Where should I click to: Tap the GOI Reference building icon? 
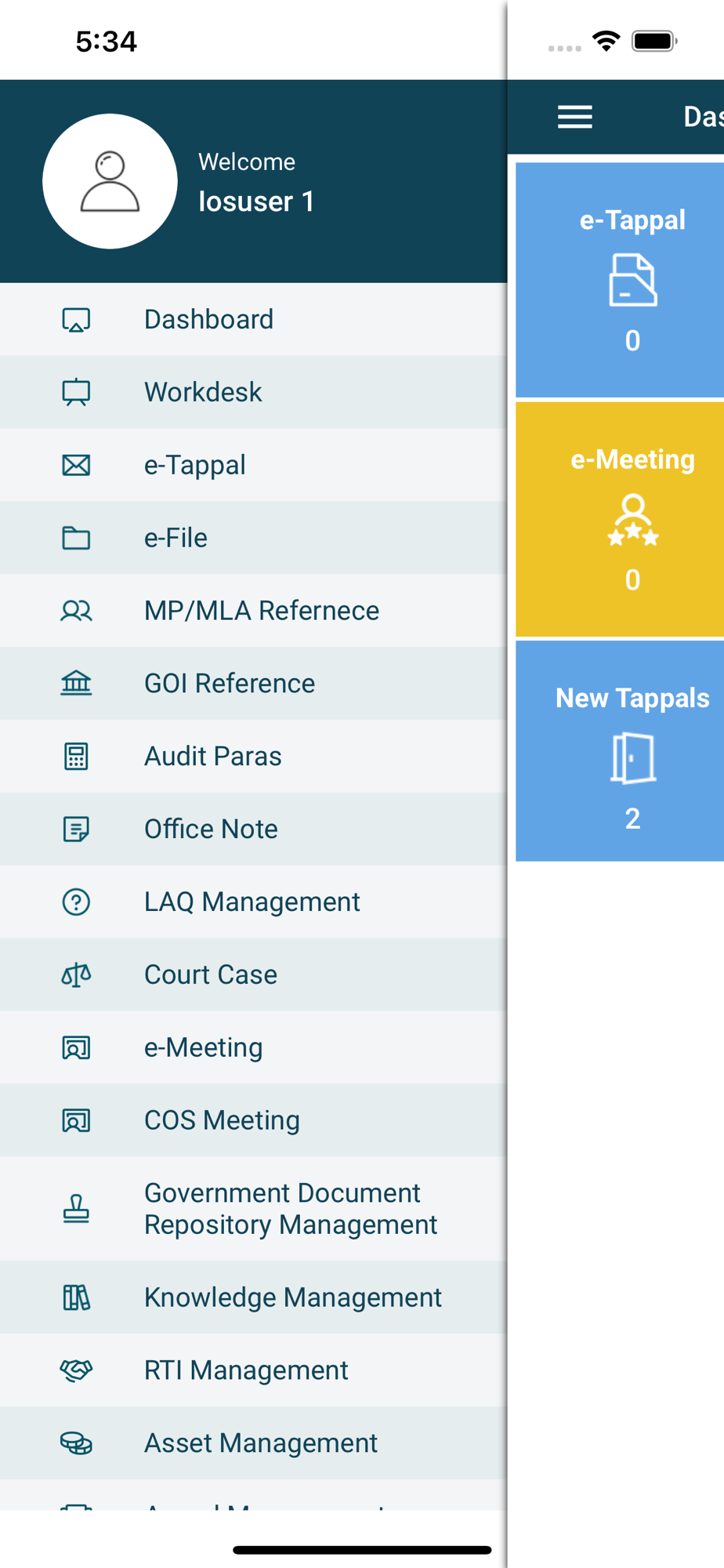tap(76, 683)
